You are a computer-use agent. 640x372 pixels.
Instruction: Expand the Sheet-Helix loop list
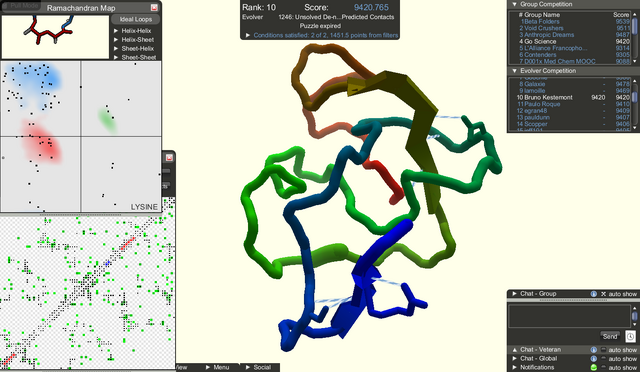pyautogui.click(x=116, y=48)
